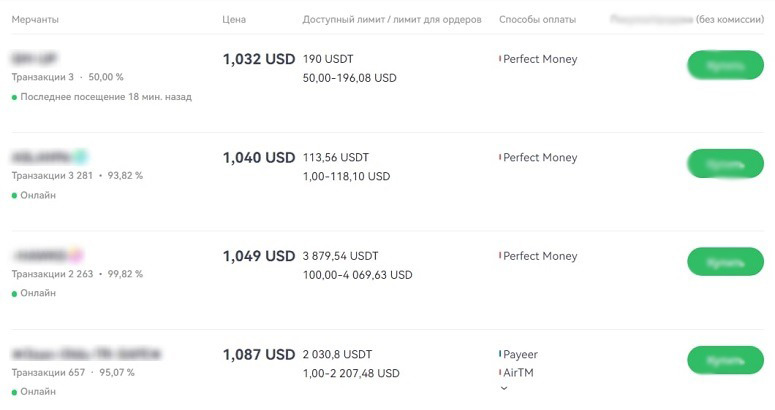Select AirTM payment method label
The image size is (775, 410).
[x=520, y=372]
